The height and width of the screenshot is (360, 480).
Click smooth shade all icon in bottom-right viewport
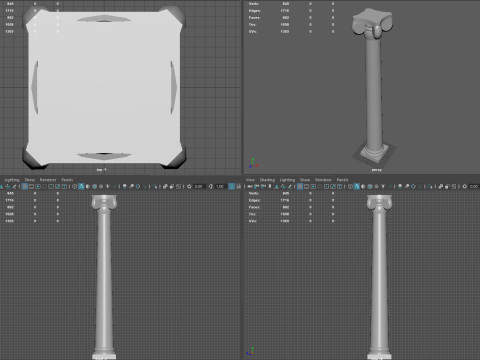[x=357, y=187]
